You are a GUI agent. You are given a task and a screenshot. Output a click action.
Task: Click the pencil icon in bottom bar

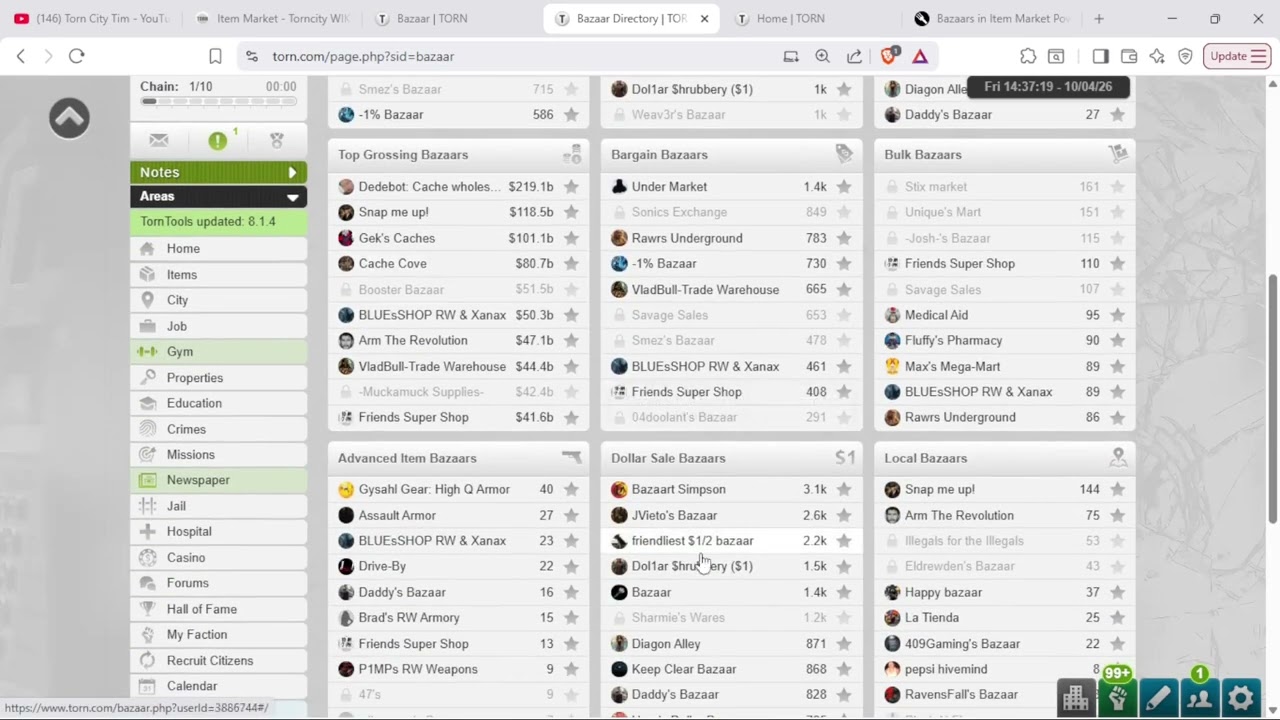pos(1158,698)
